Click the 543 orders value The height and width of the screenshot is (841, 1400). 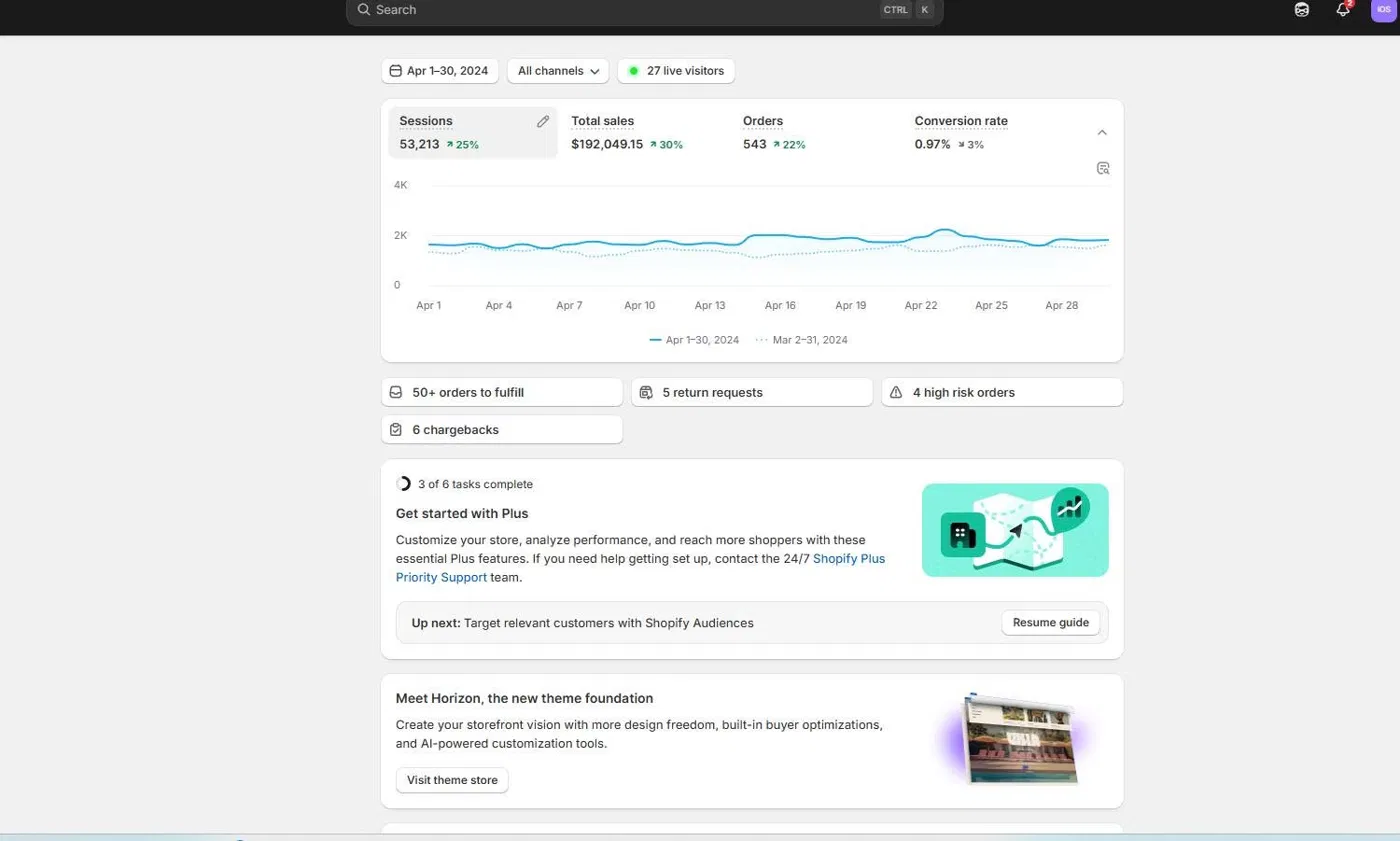(755, 144)
